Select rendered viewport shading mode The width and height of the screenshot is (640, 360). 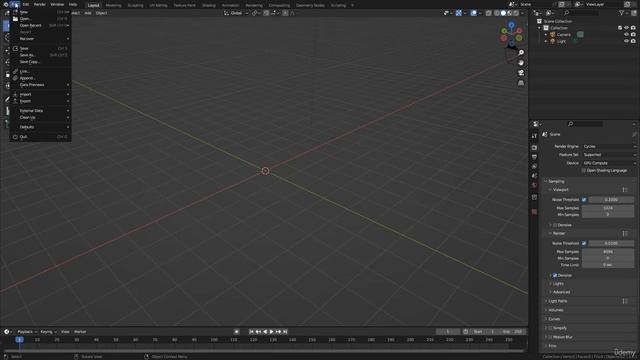click(516, 13)
